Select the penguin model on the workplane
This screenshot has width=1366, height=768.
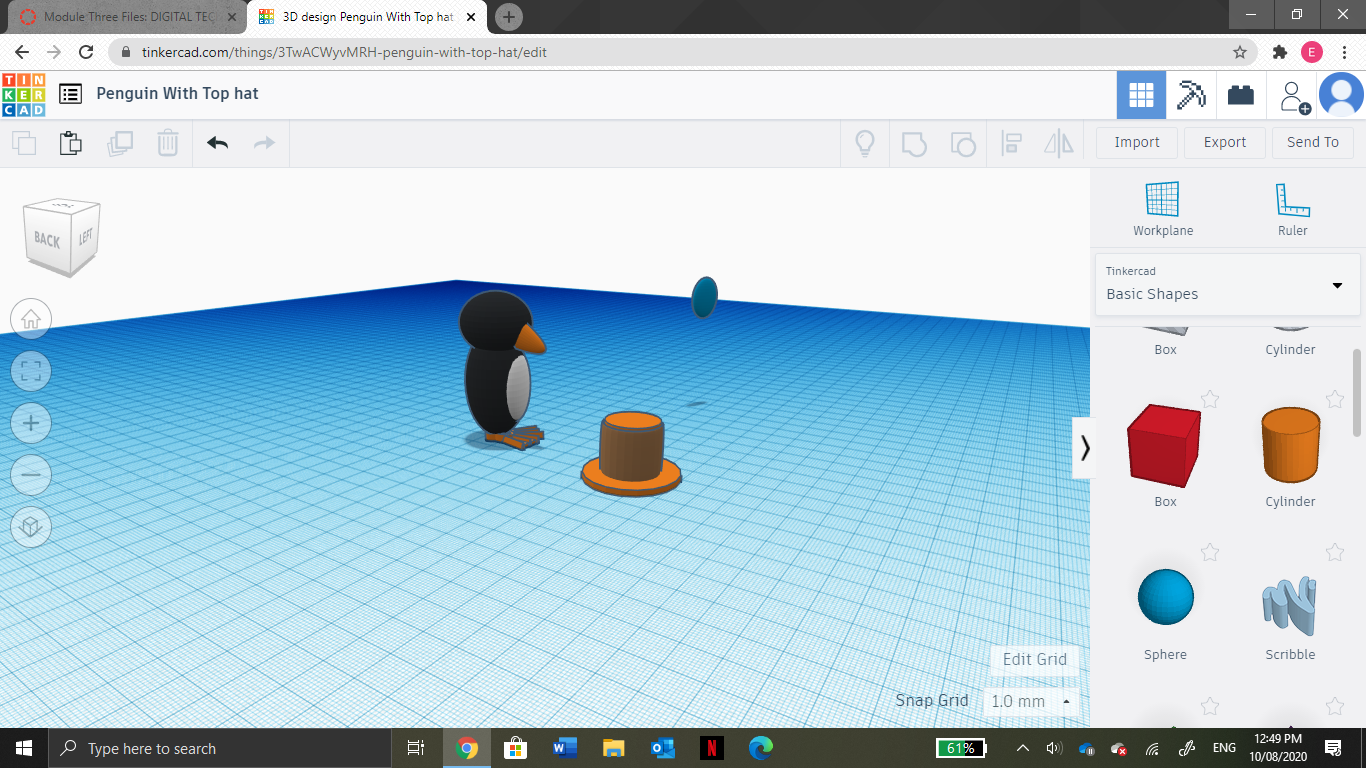[x=502, y=370]
